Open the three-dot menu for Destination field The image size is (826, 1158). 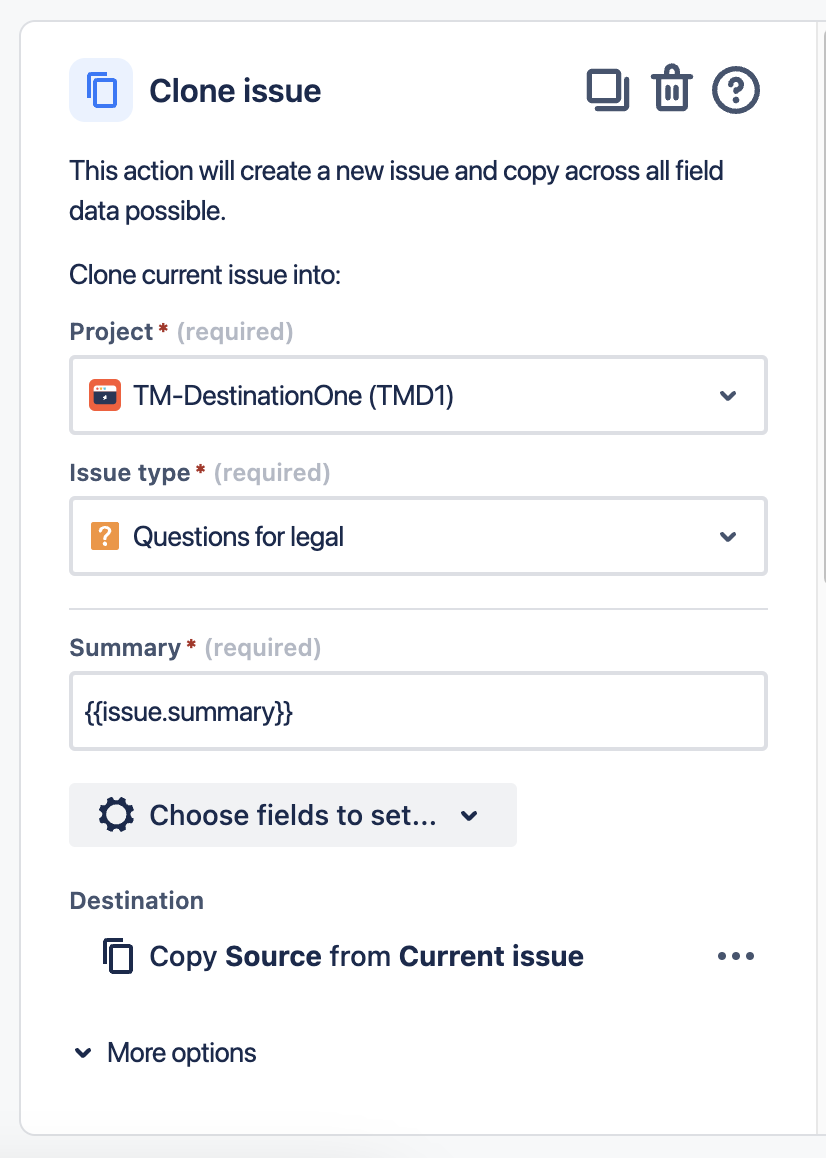click(x=736, y=956)
